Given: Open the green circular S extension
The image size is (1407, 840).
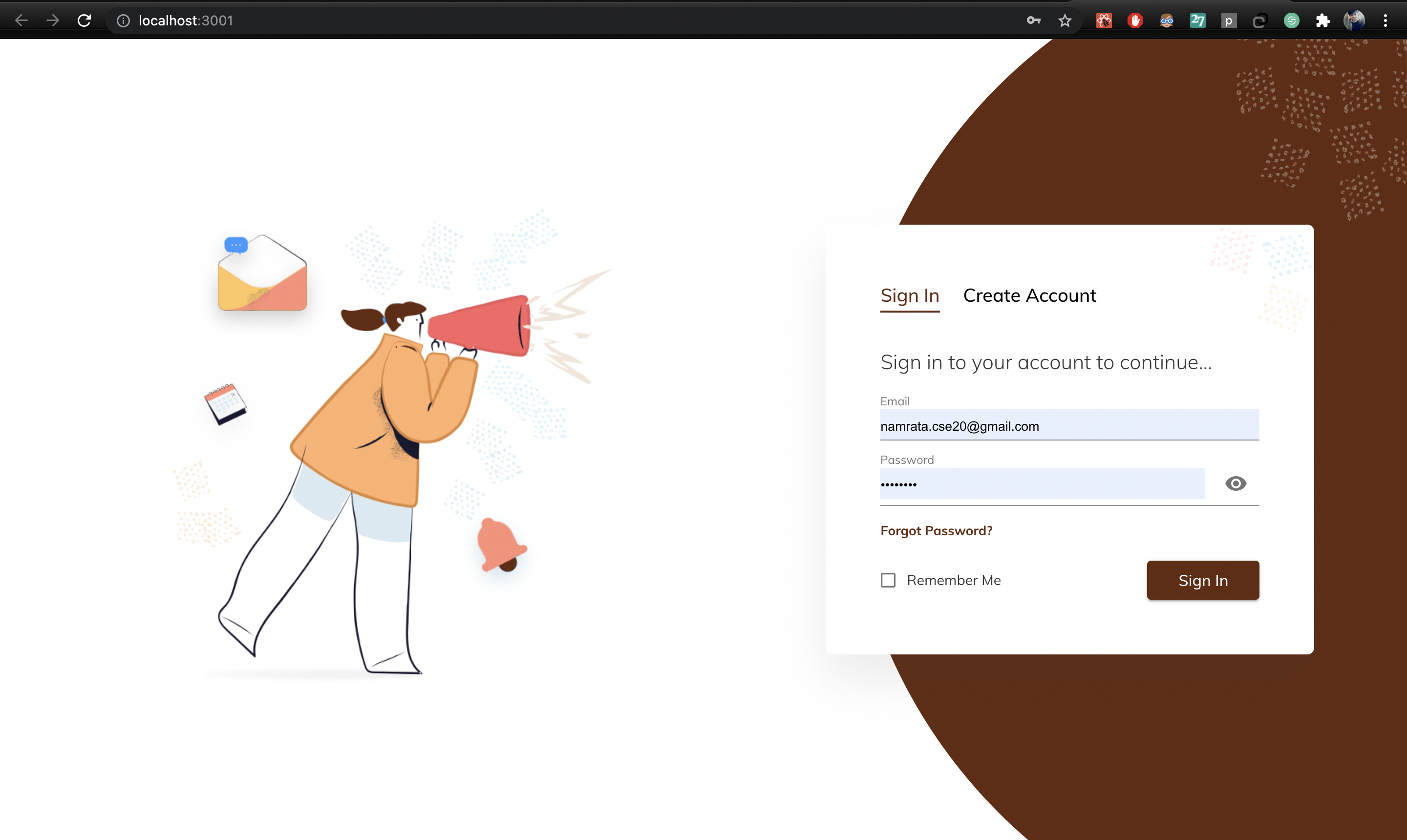Looking at the screenshot, I should (x=1292, y=21).
